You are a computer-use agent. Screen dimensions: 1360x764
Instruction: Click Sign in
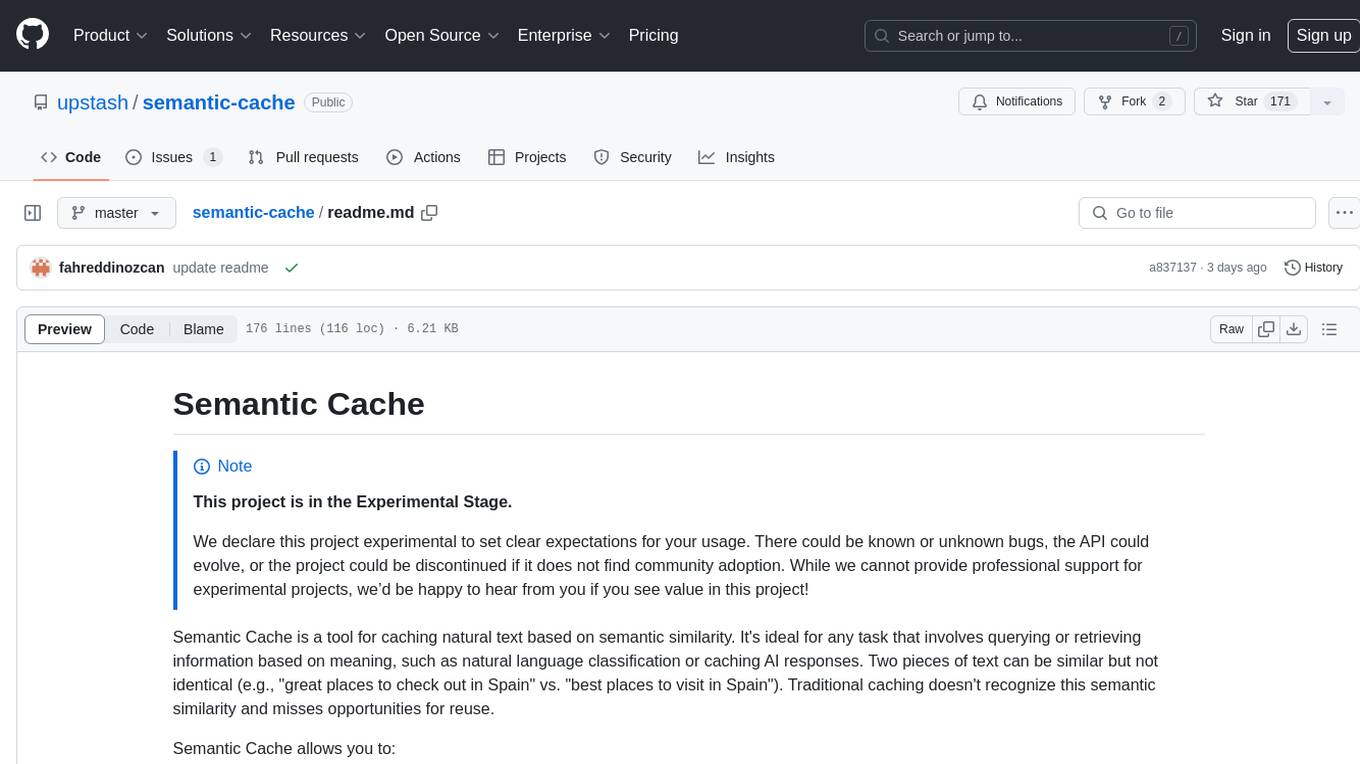pyautogui.click(x=1245, y=35)
